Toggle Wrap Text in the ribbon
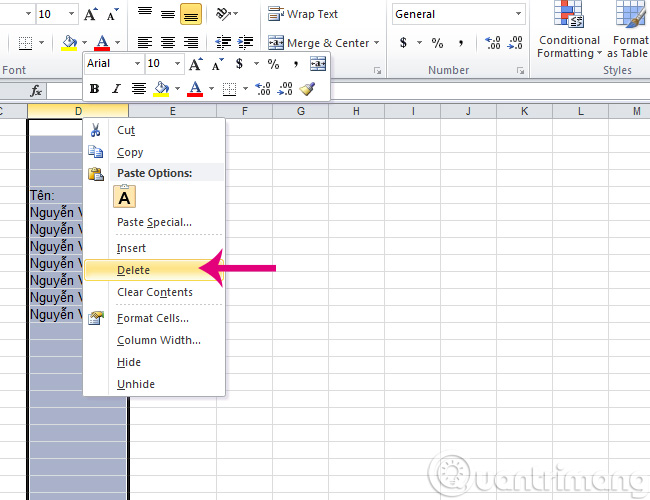 point(303,14)
